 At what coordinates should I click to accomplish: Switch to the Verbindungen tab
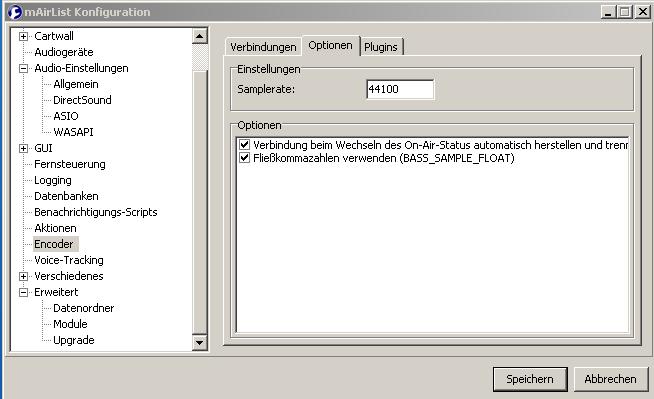[263, 47]
